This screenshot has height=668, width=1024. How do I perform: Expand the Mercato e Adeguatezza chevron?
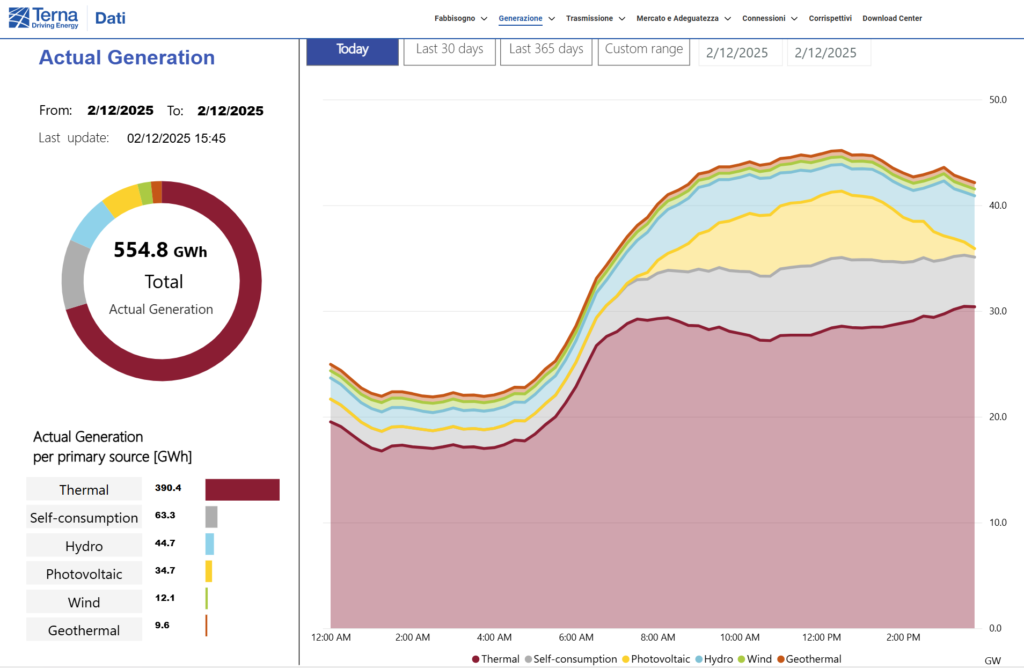click(x=728, y=19)
